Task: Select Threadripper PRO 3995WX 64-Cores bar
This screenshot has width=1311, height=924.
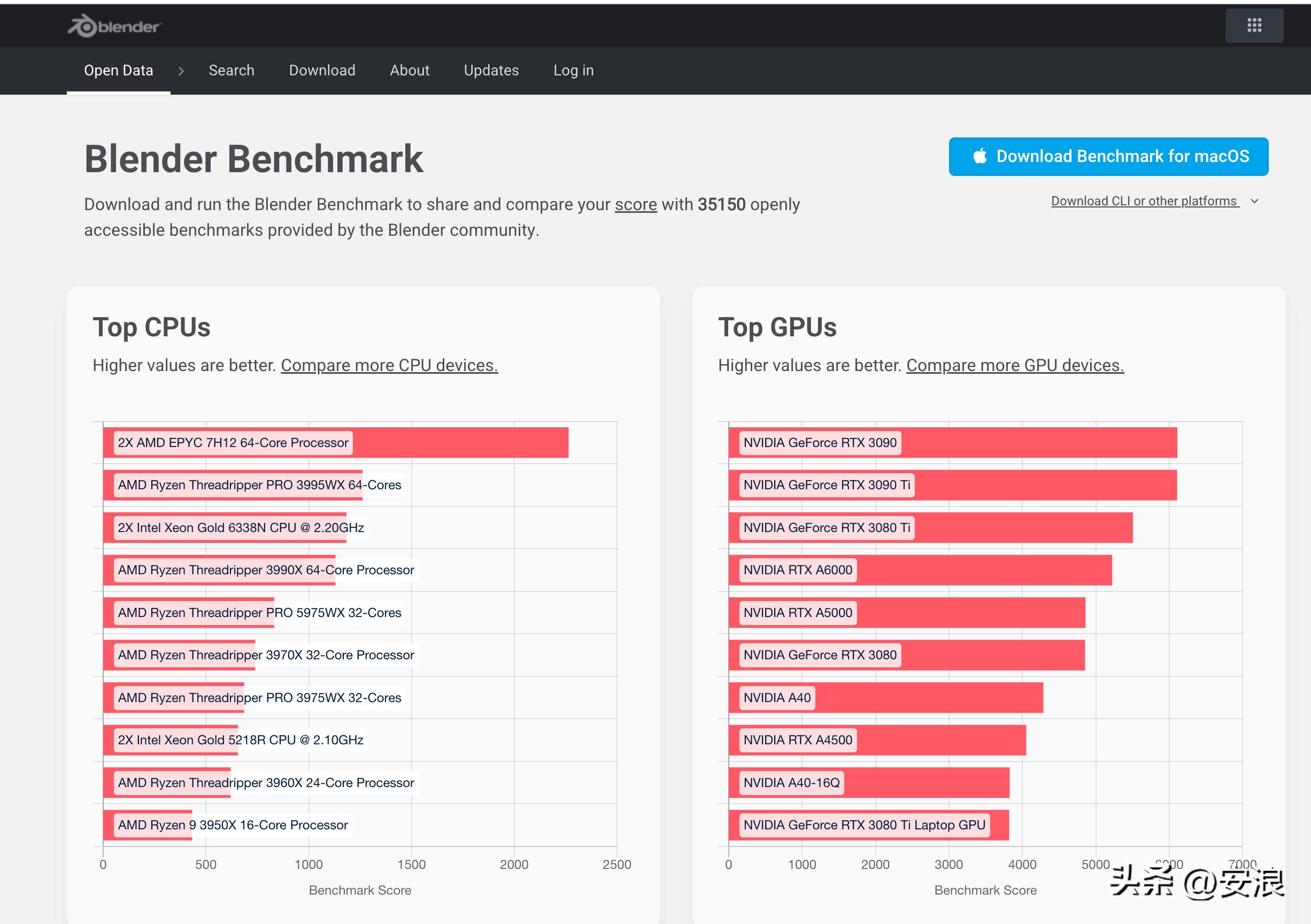Action: coord(233,485)
